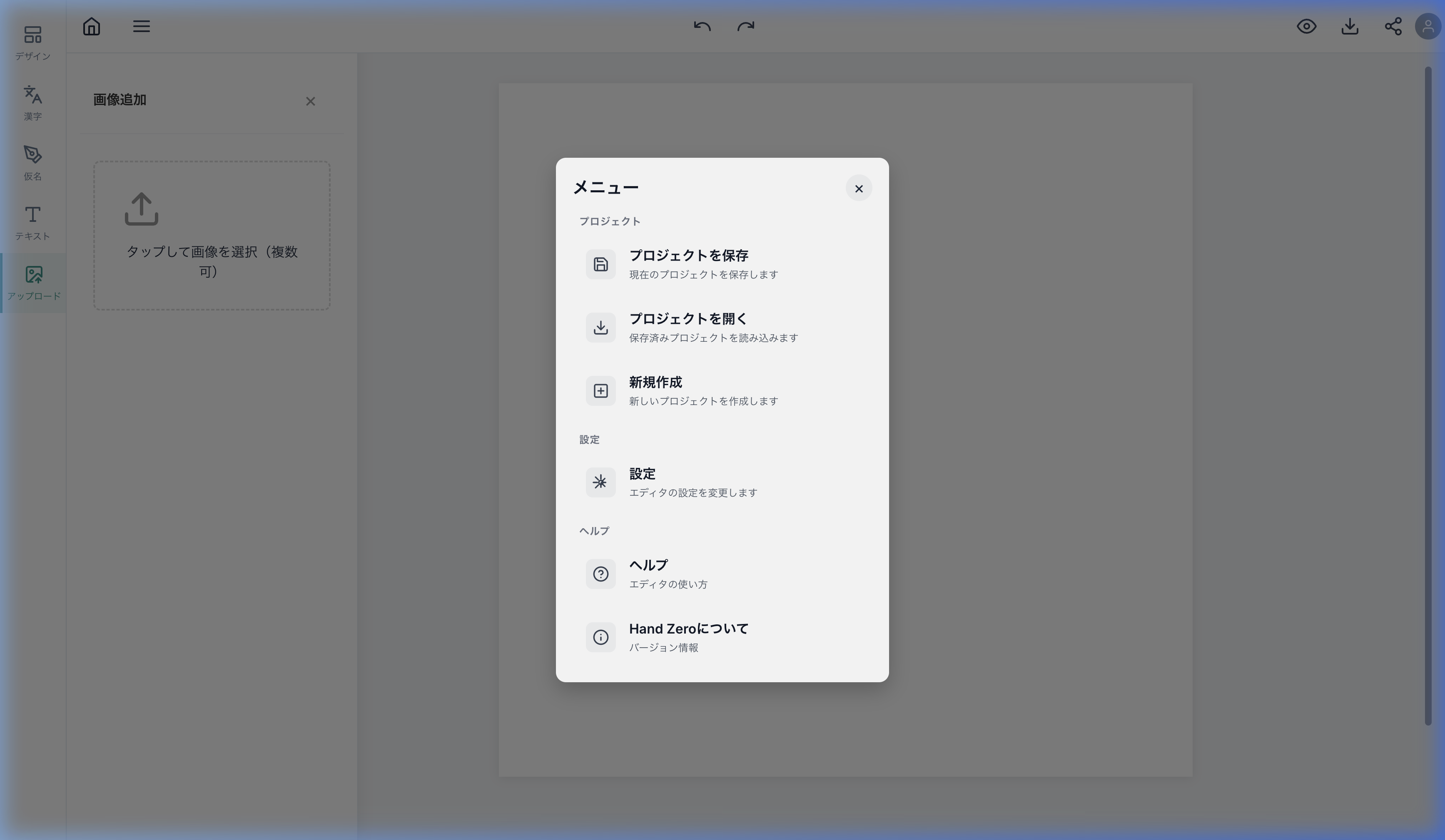Click the share icon
Screen dimensions: 1445x840
point(1393,26)
